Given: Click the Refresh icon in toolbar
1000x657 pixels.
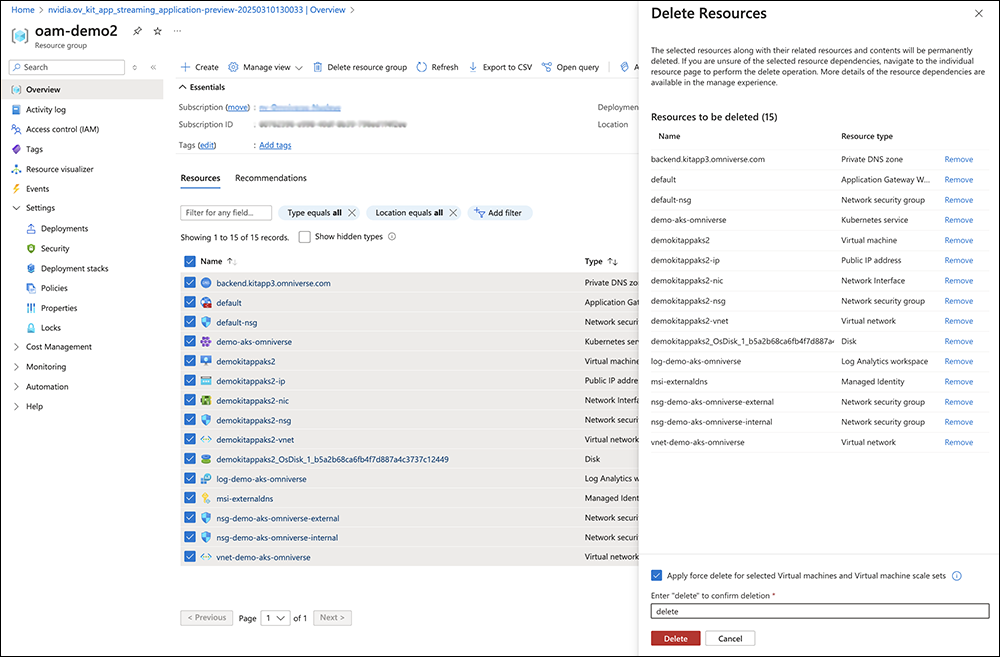Looking at the screenshot, I should [x=422, y=67].
